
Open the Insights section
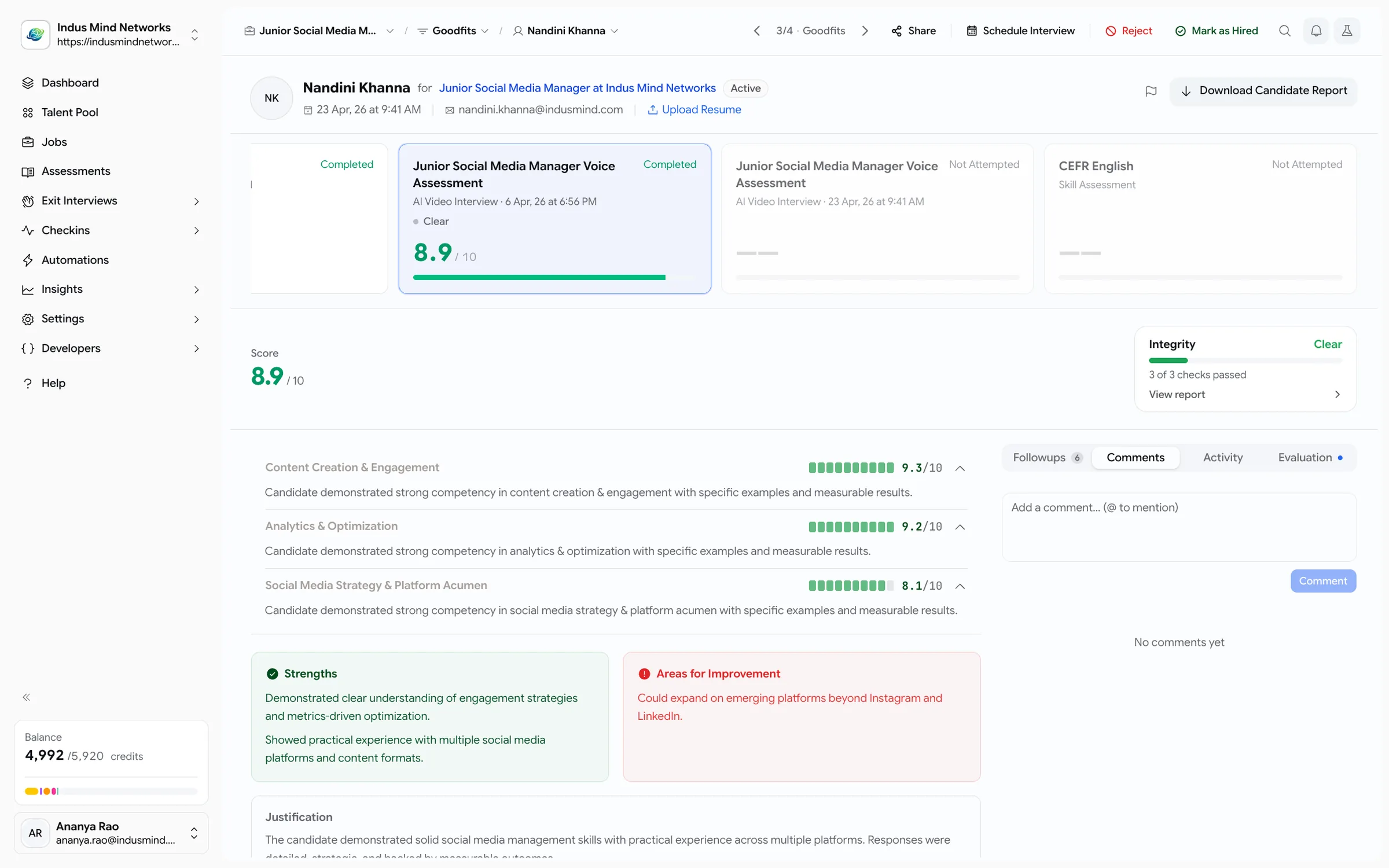click(110, 289)
